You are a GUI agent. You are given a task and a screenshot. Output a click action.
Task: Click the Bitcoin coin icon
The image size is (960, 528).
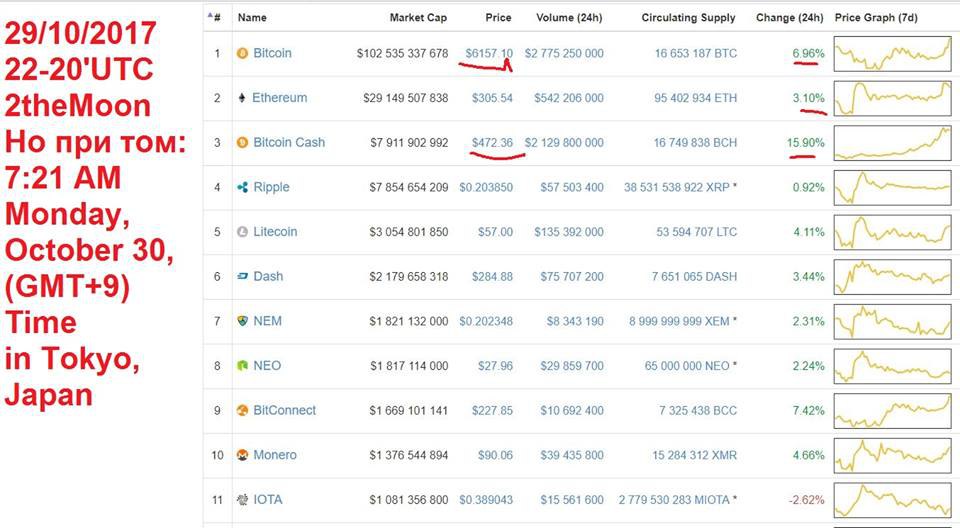(x=242, y=53)
